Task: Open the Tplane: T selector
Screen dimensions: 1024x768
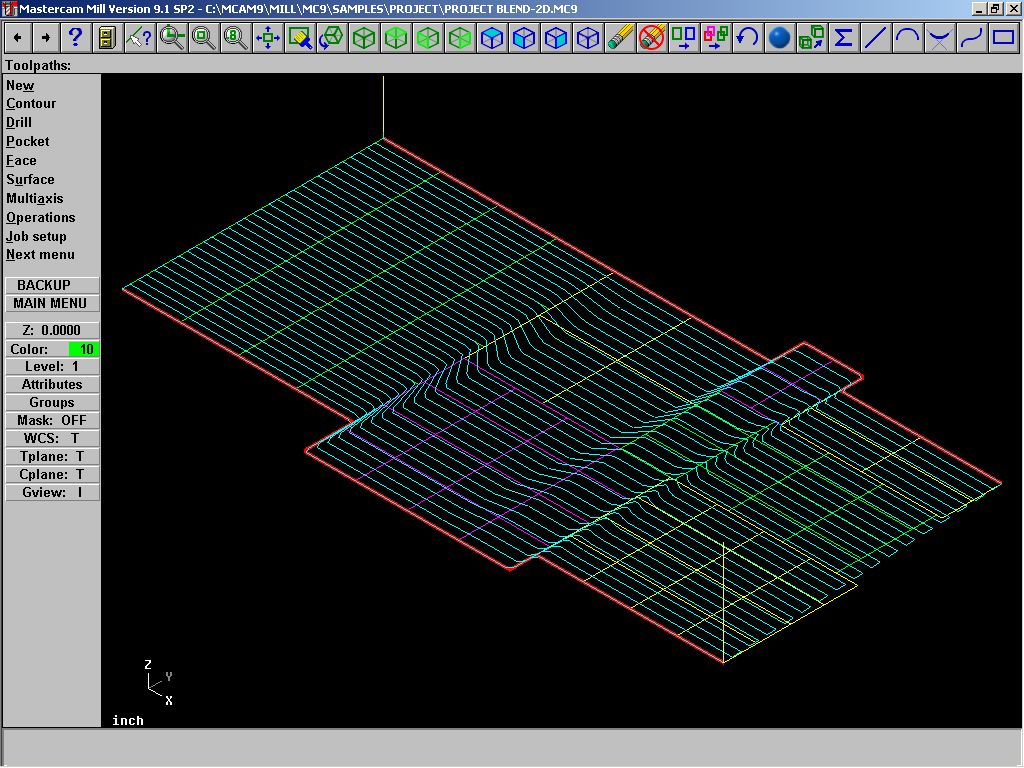Action: coord(52,456)
